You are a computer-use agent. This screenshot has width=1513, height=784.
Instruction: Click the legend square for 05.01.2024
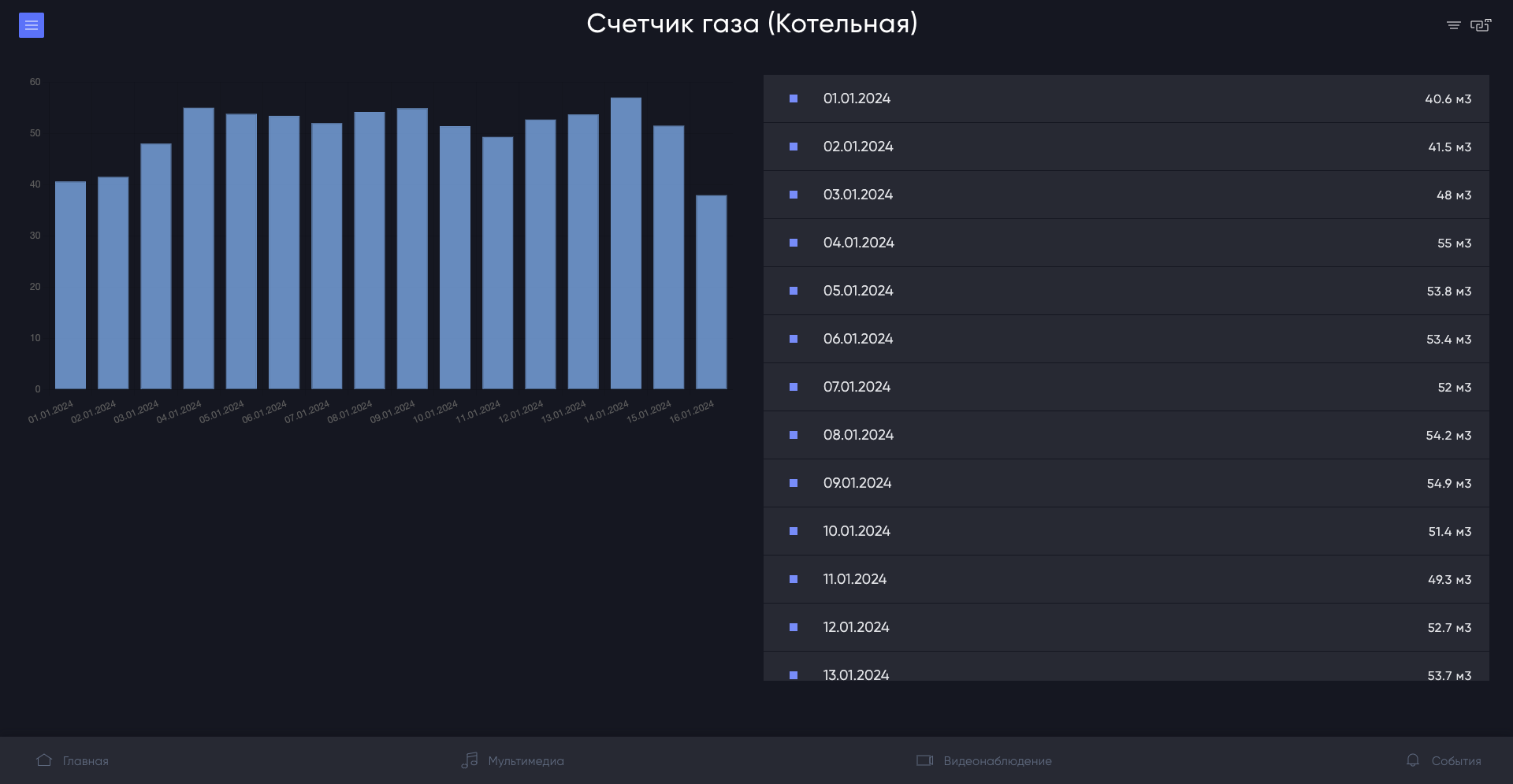point(794,291)
